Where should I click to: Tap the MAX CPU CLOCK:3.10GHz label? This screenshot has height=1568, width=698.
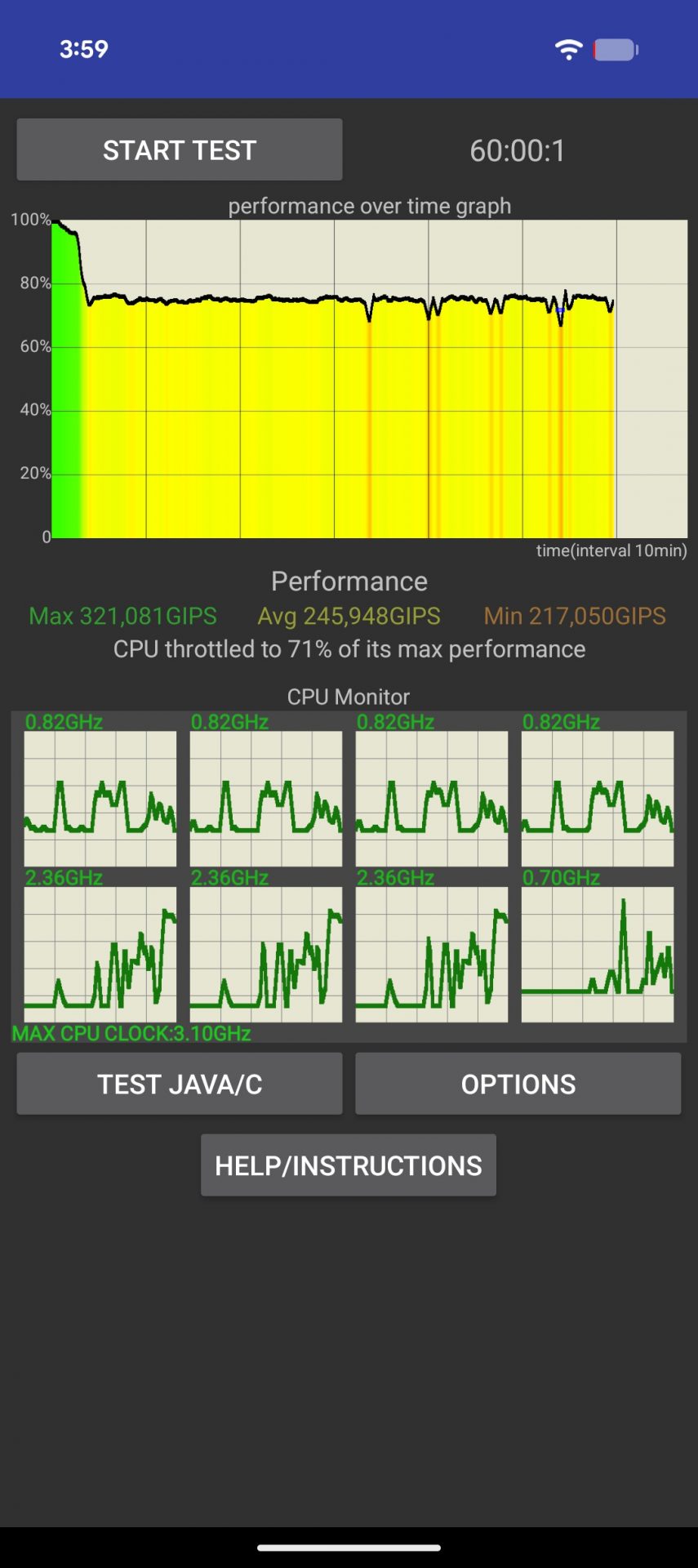pyautogui.click(x=131, y=1033)
